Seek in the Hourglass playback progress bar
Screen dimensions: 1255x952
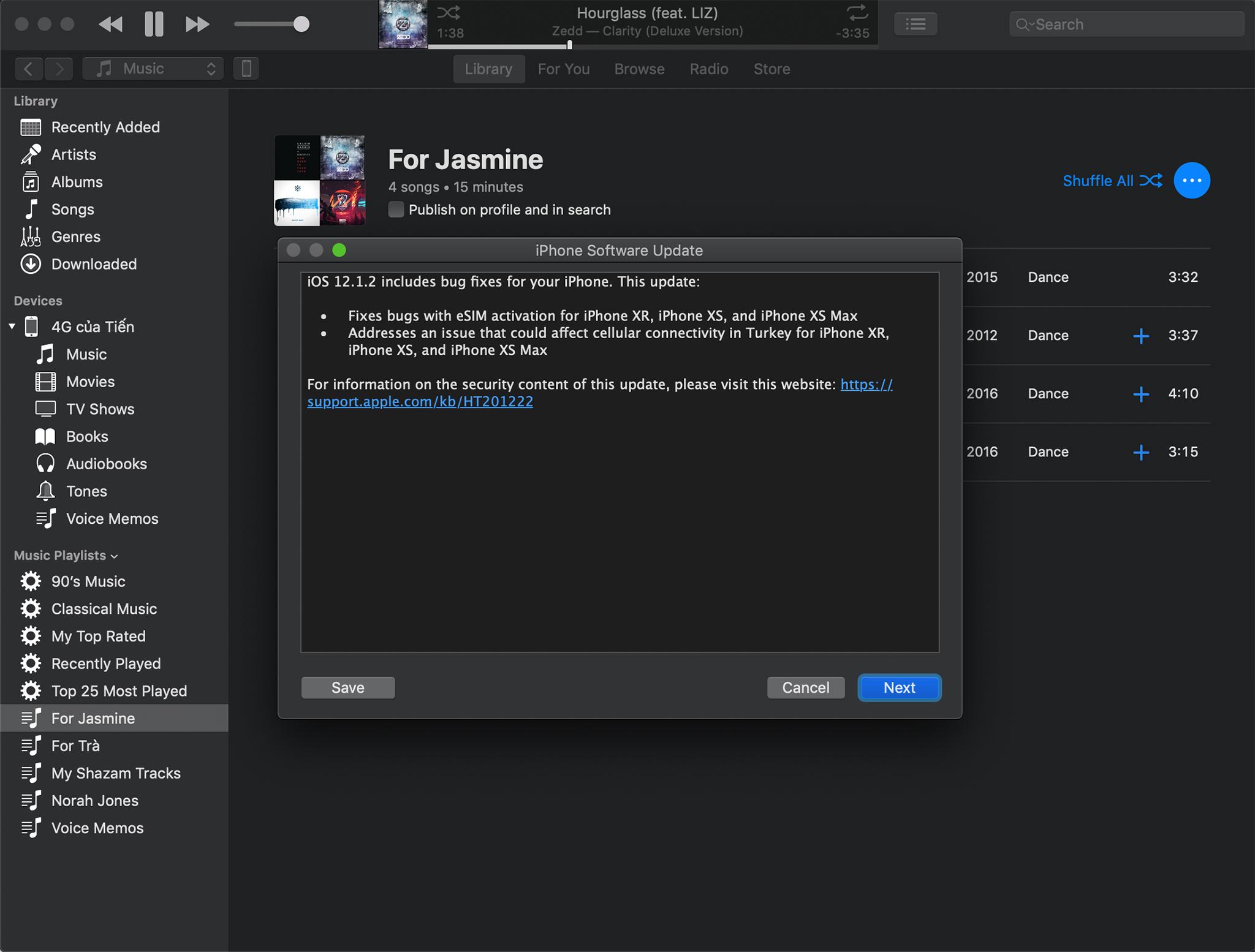pos(653,46)
